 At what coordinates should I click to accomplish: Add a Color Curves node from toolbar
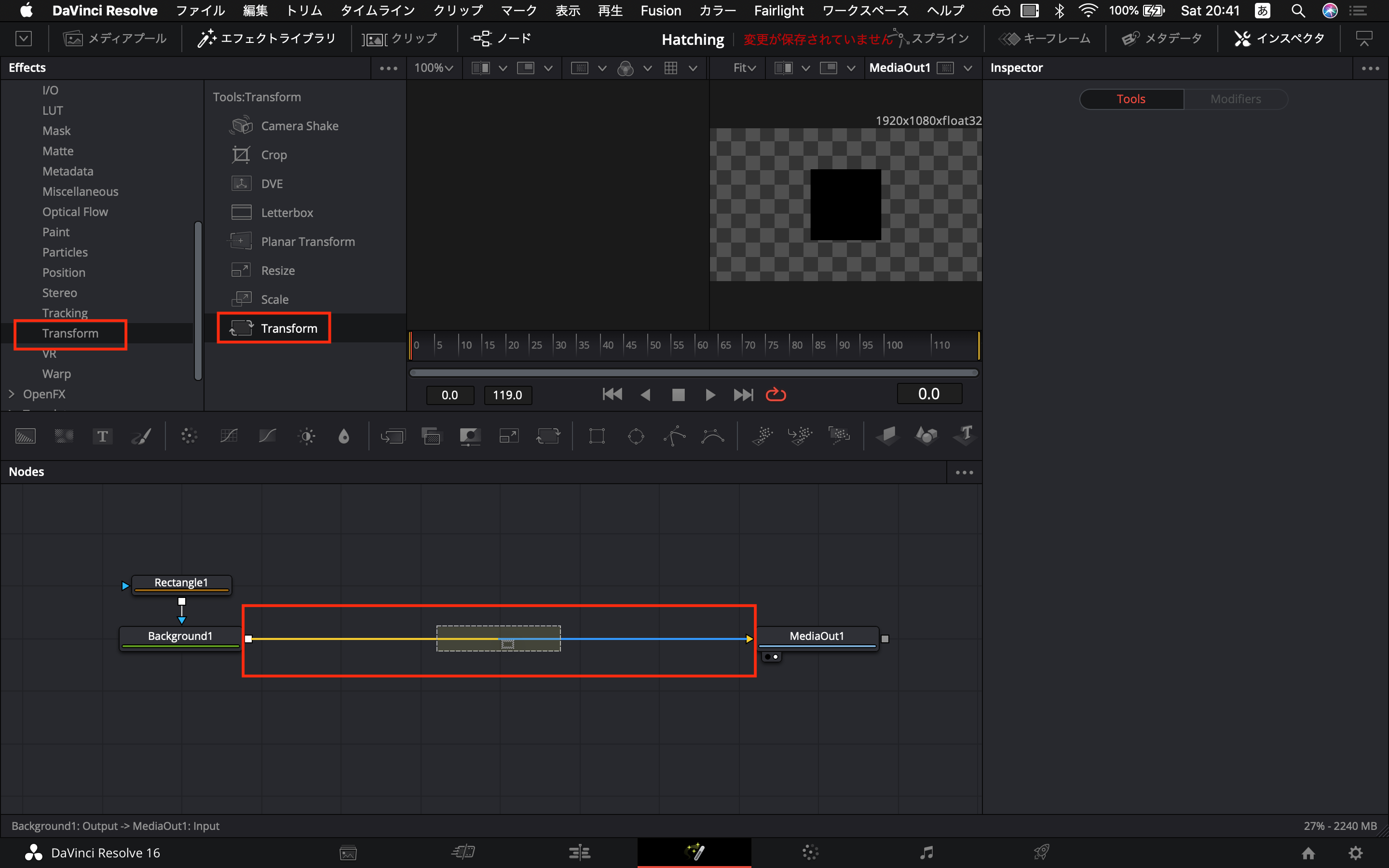(229, 436)
